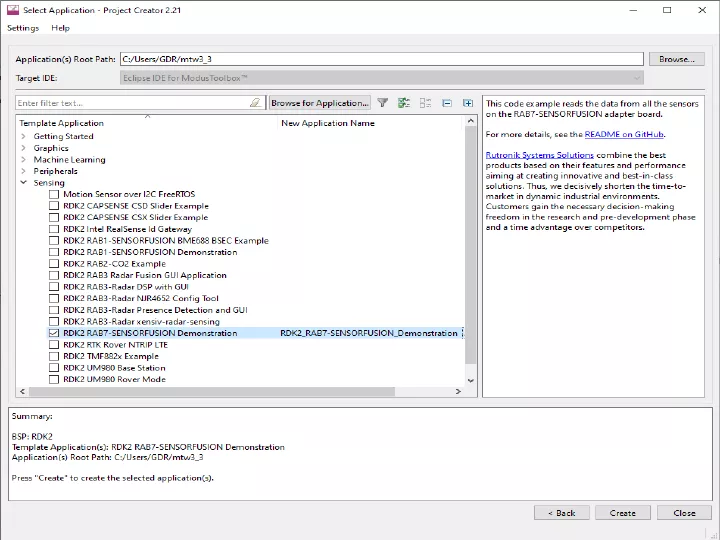
Task: Click the New Application Name column header
Action: 371,123
